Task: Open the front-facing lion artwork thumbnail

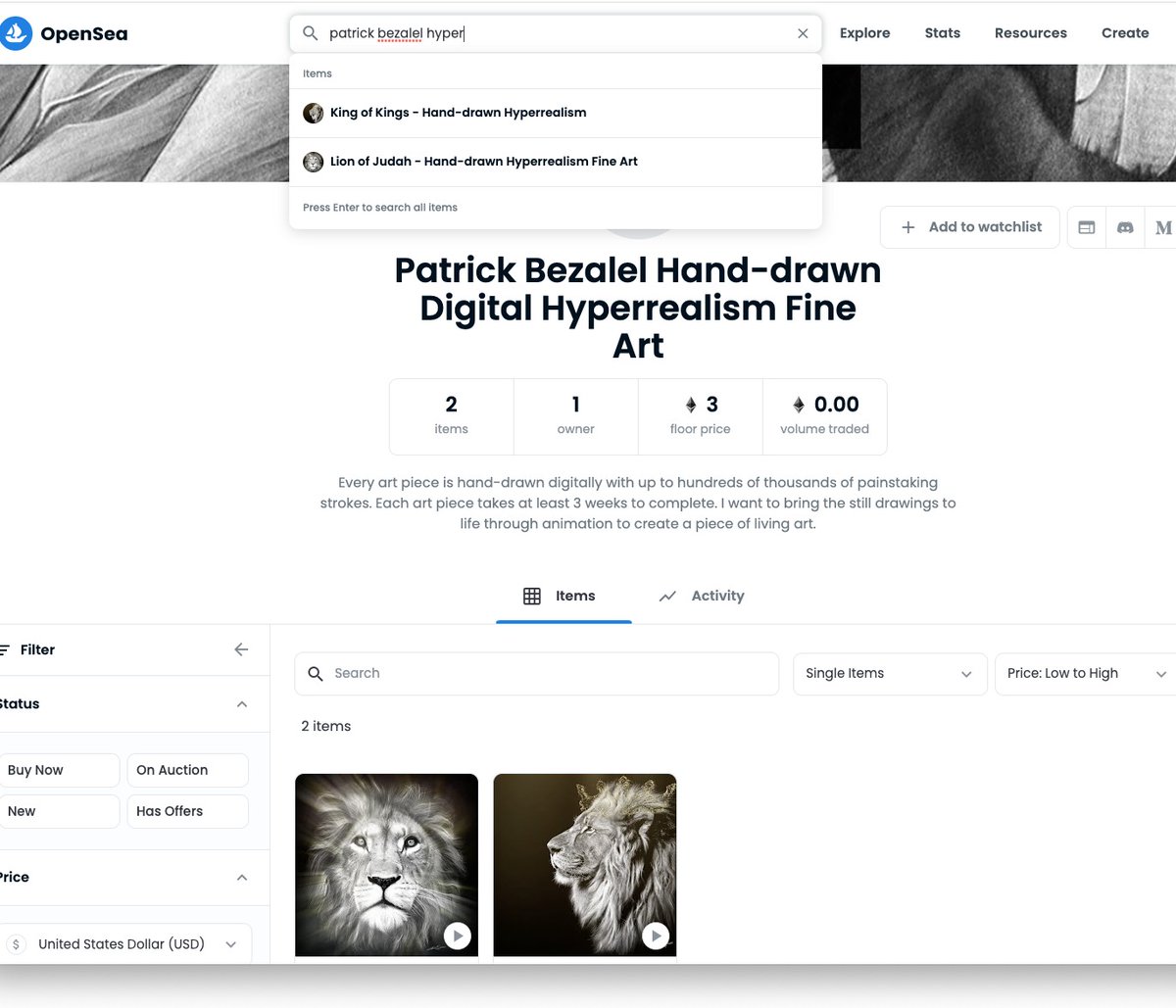Action: coord(386,865)
